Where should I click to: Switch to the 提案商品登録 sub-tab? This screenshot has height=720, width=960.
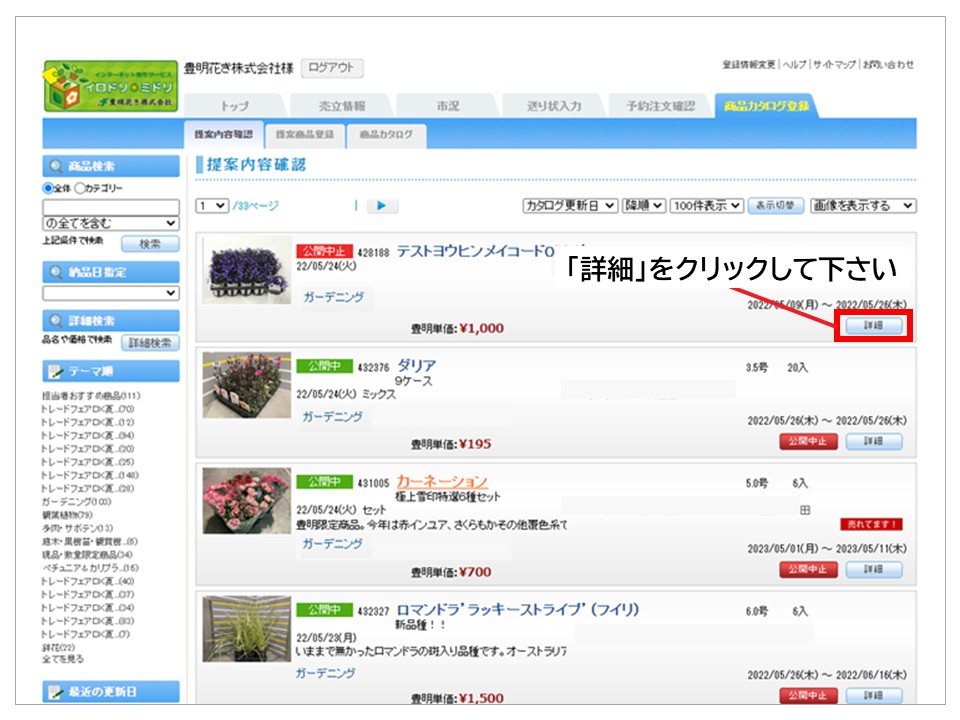(305, 134)
